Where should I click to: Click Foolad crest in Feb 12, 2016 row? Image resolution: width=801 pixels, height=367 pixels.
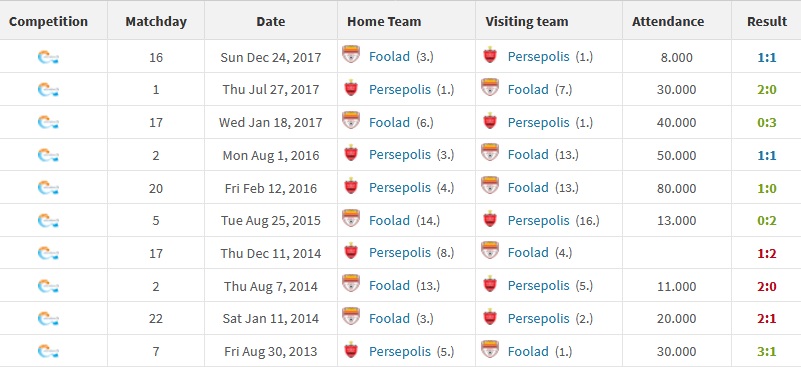[x=490, y=186]
